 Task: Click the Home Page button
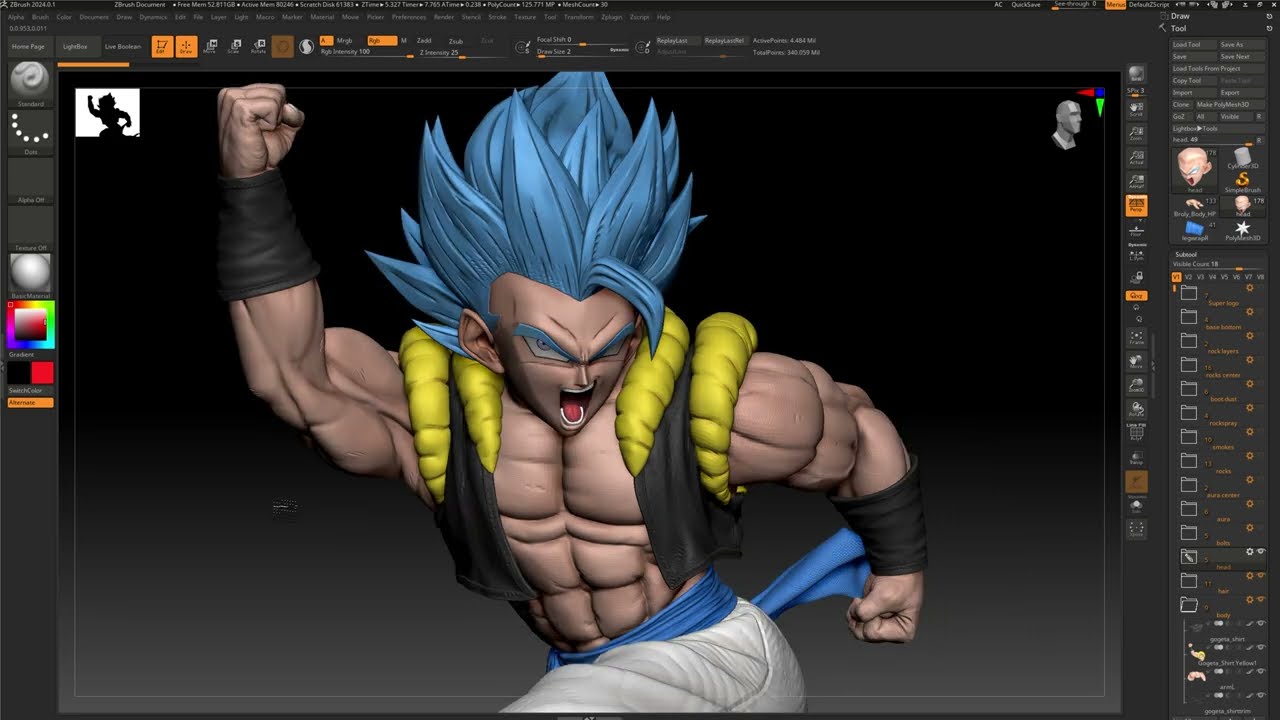(x=28, y=46)
